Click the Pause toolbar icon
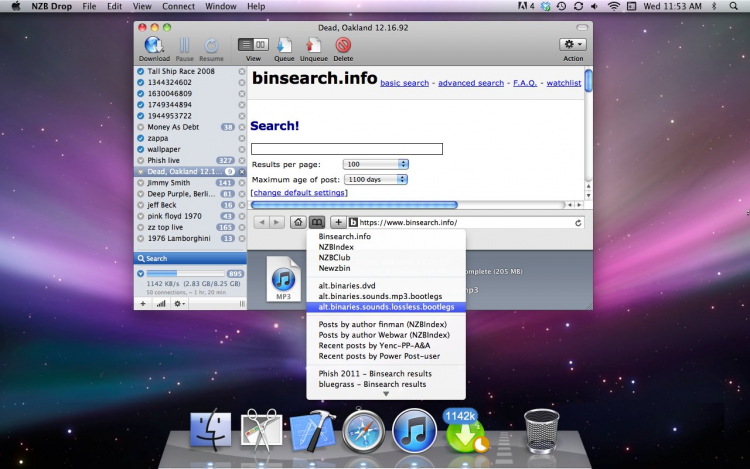The image size is (750, 469). (x=184, y=45)
